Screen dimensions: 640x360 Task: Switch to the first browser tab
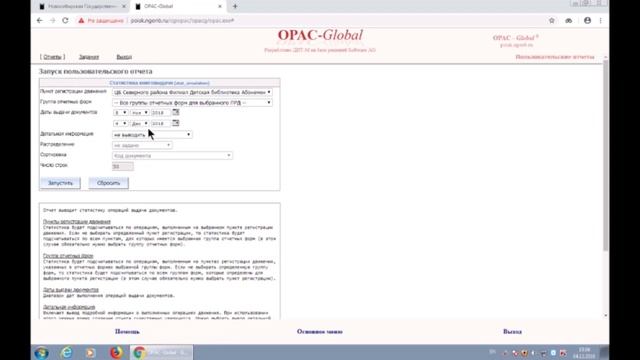pyautogui.click(x=81, y=6)
